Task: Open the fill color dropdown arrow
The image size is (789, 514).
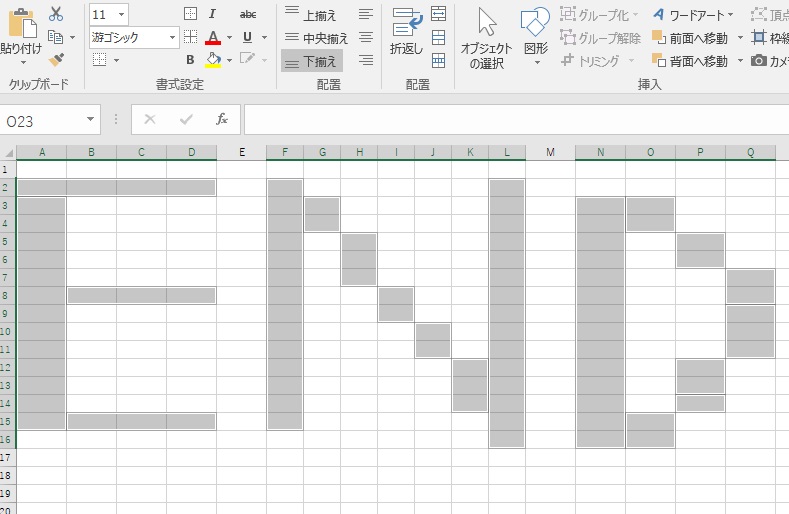Action: coord(229,60)
